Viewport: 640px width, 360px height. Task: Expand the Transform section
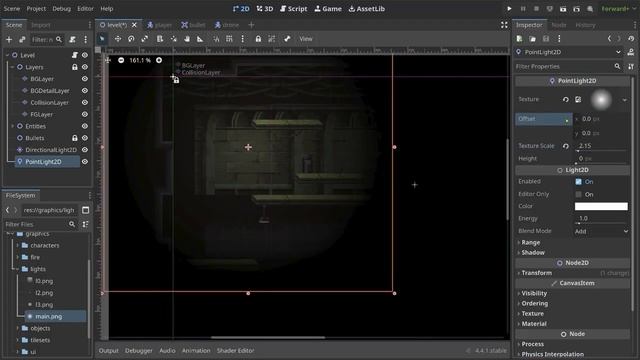(x=536, y=273)
